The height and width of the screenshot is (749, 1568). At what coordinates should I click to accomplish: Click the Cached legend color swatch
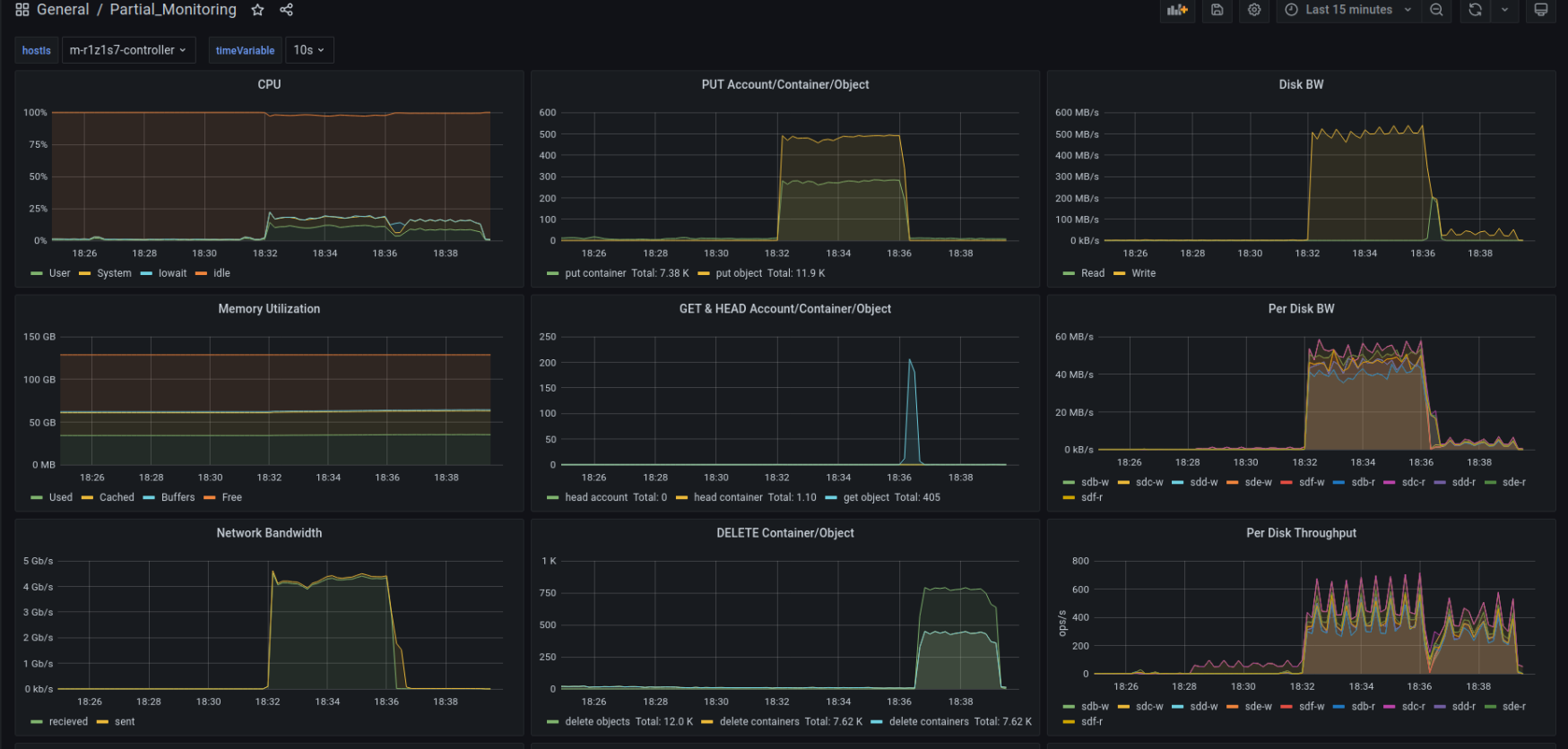87,498
